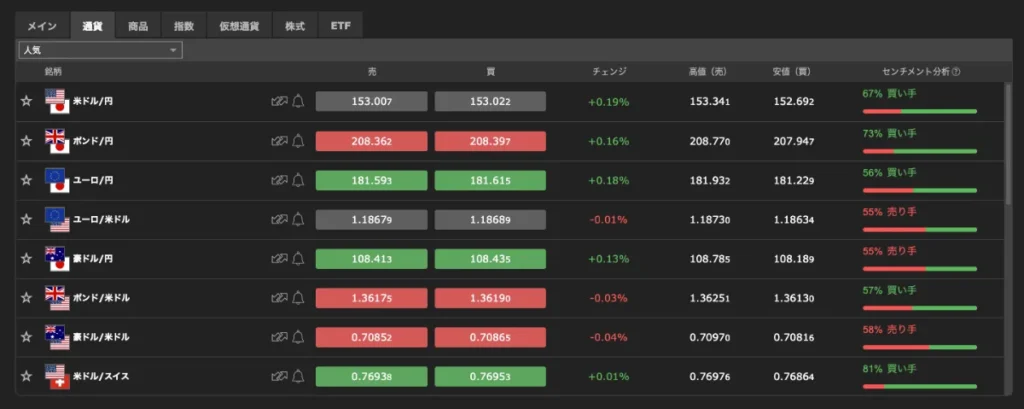Open the chart icon for ポンド/米ドル
The width and height of the screenshot is (1024, 409).
[279, 298]
